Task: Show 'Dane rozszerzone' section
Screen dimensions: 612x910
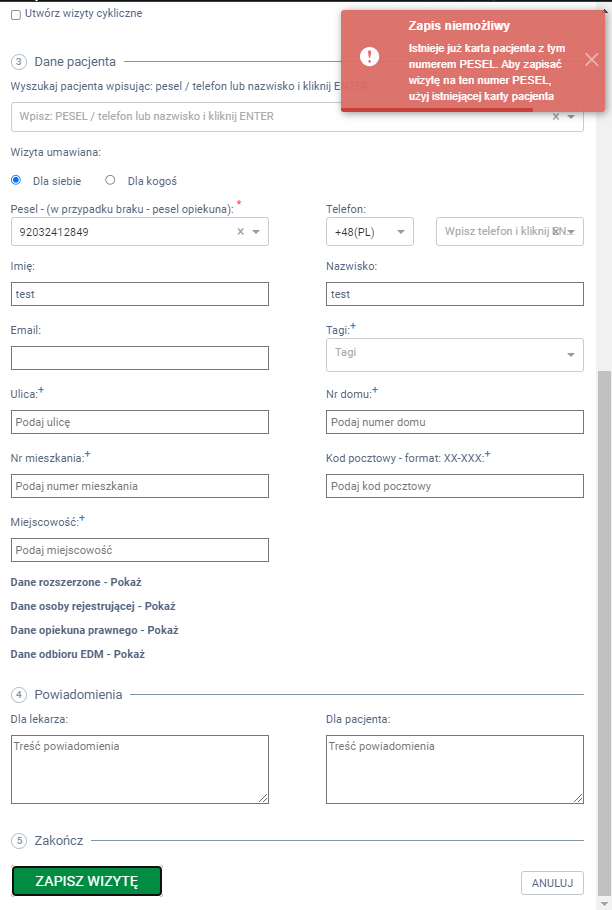Action: tap(82, 582)
